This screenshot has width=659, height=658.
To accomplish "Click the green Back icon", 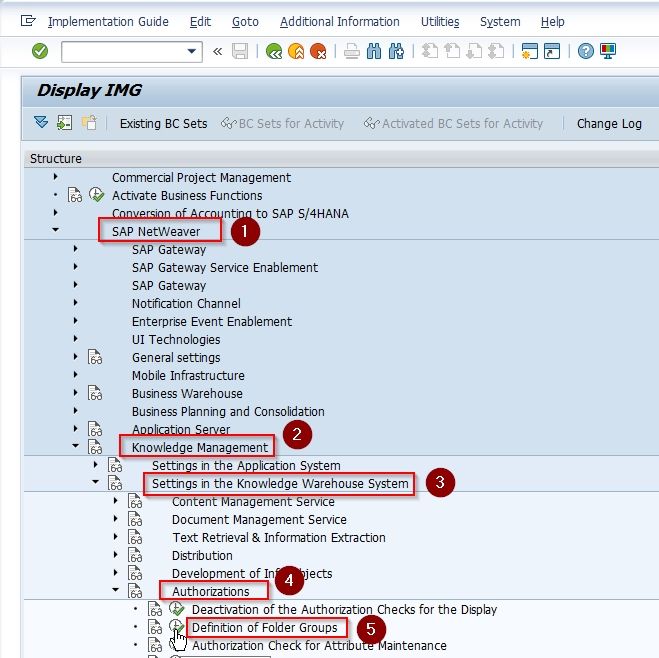I will click(274, 51).
